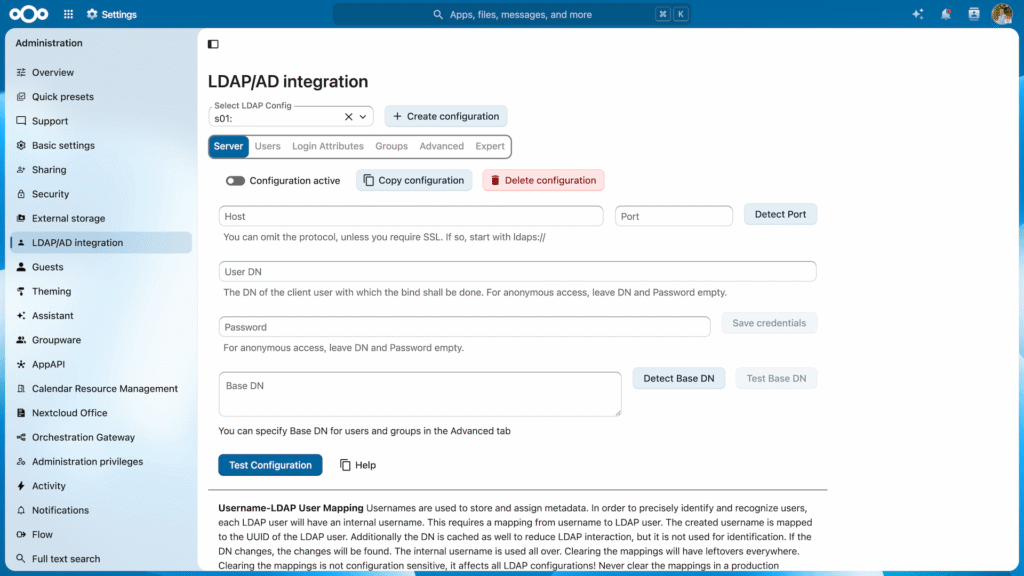Click the Create configuration button

click(x=446, y=116)
